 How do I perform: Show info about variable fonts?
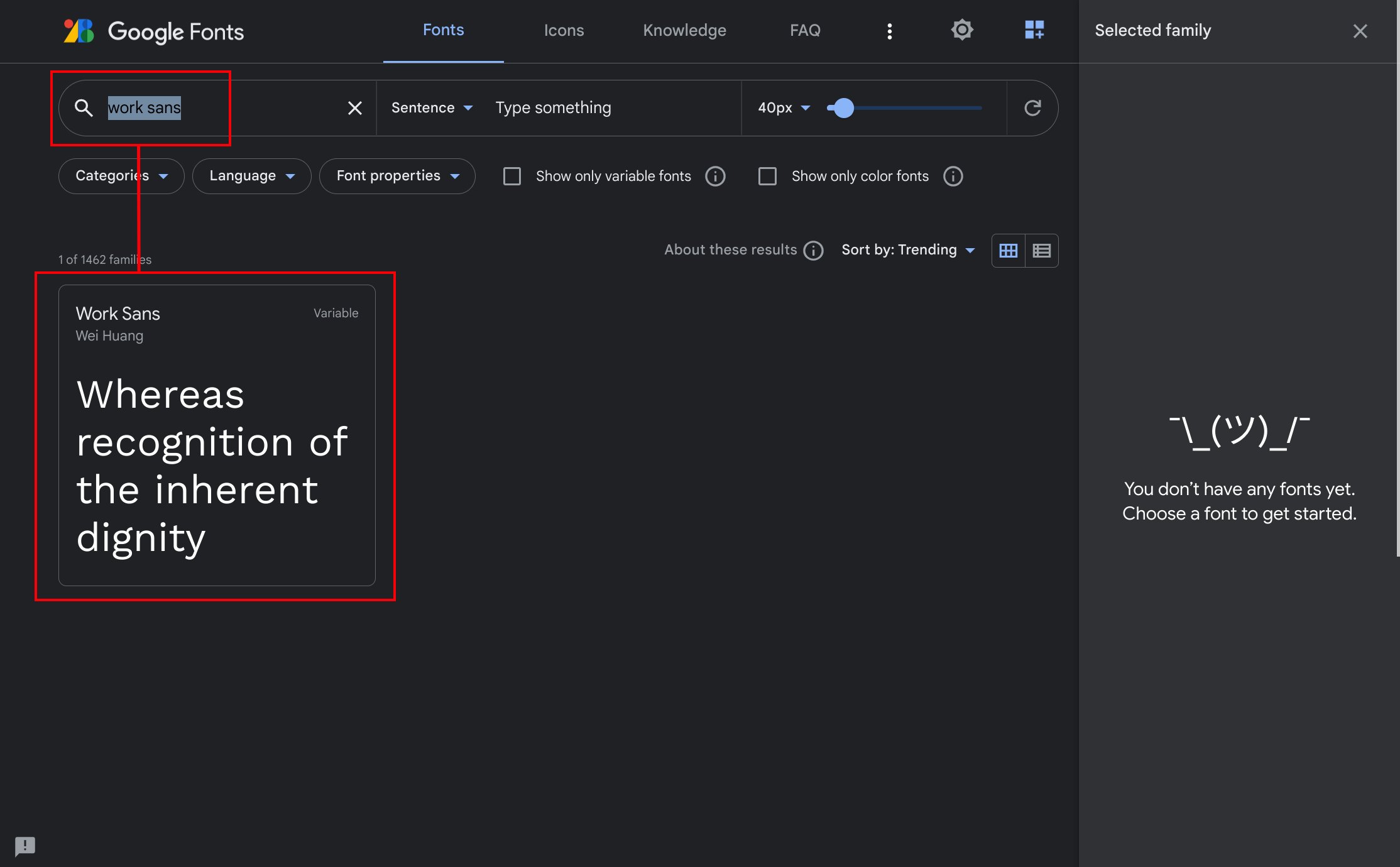pyautogui.click(x=715, y=177)
